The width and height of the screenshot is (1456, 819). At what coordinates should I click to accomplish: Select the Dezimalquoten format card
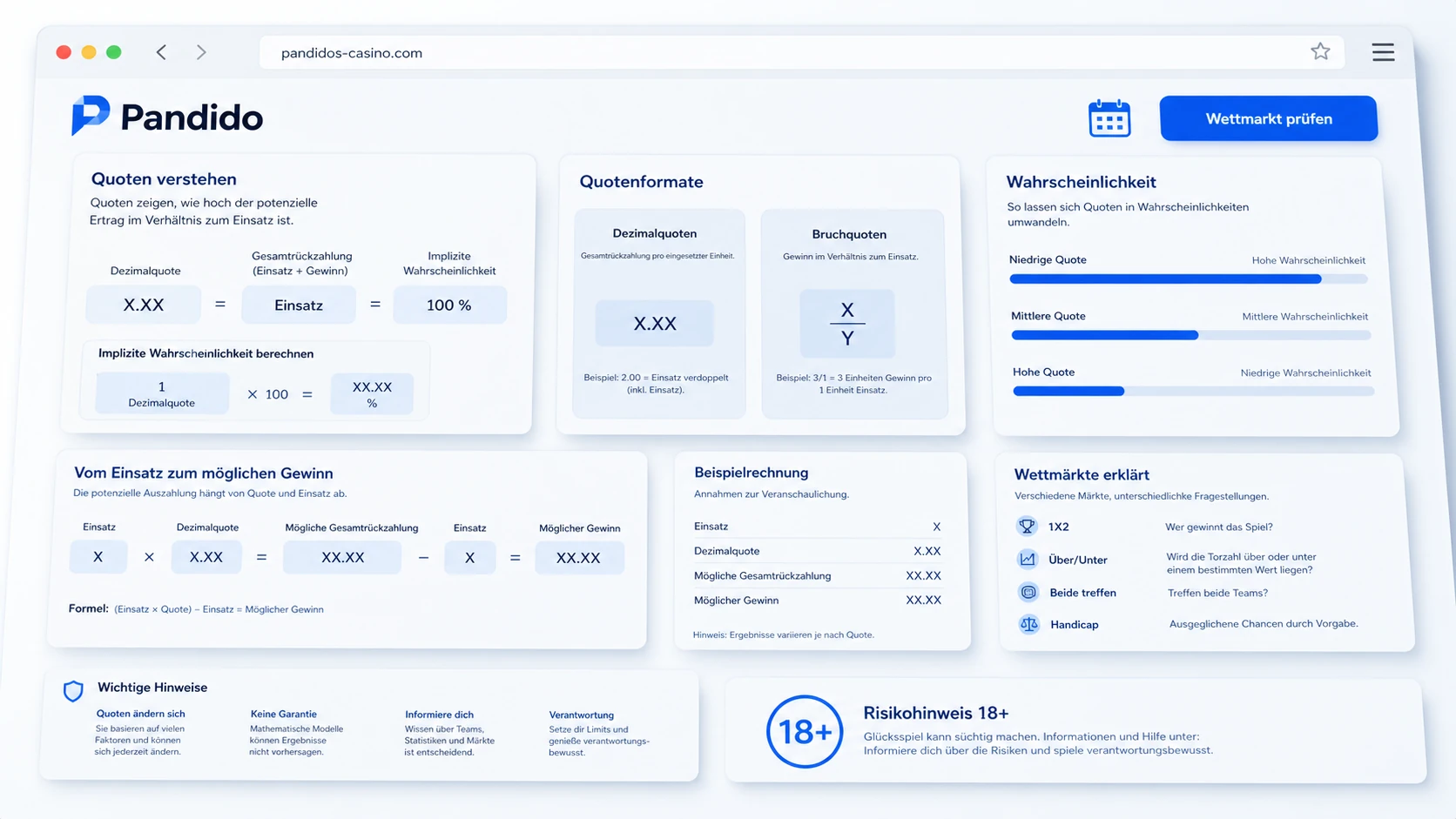pos(658,313)
